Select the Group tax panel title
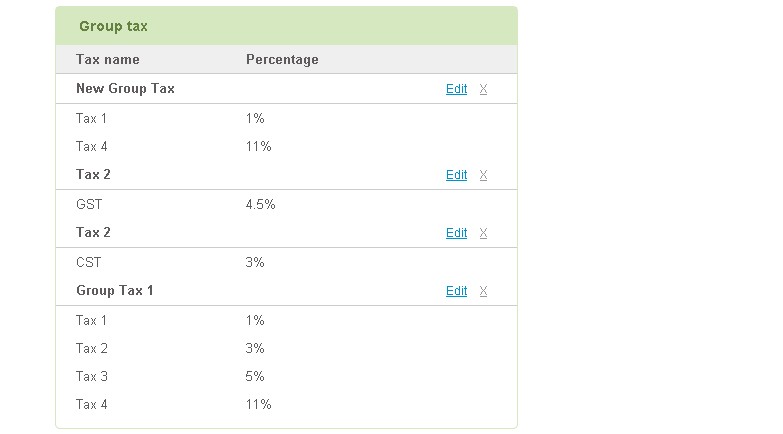This screenshot has height=434, width=783. tap(113, 26)
